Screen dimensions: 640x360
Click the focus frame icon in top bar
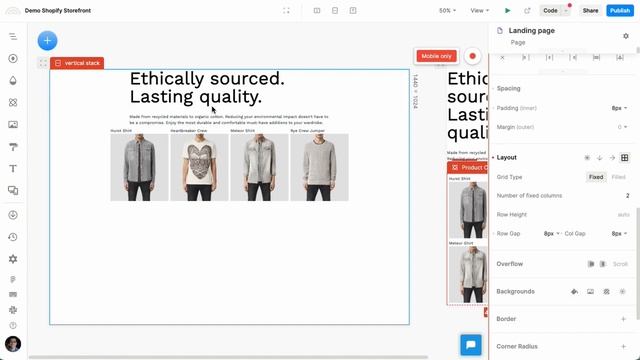(x=286, y=11)
